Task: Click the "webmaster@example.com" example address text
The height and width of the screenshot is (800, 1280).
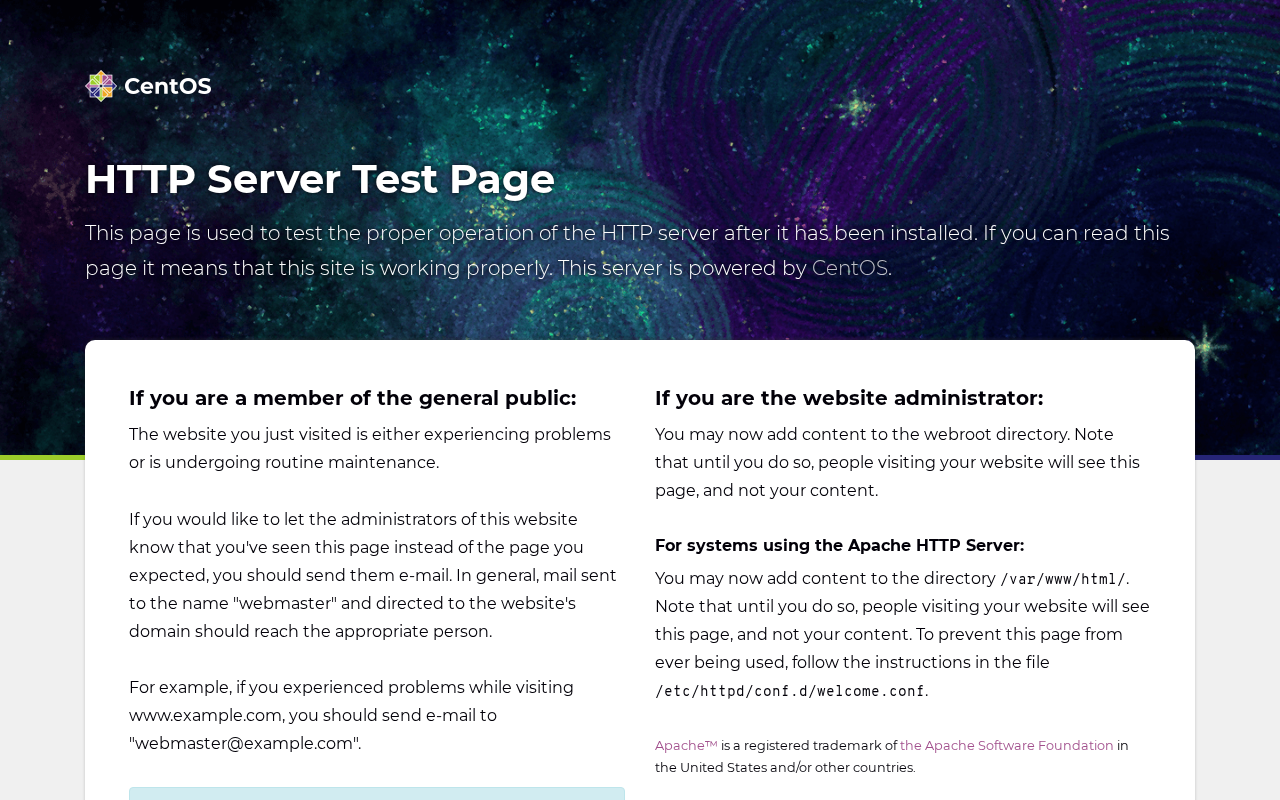Action: point(245,743)
